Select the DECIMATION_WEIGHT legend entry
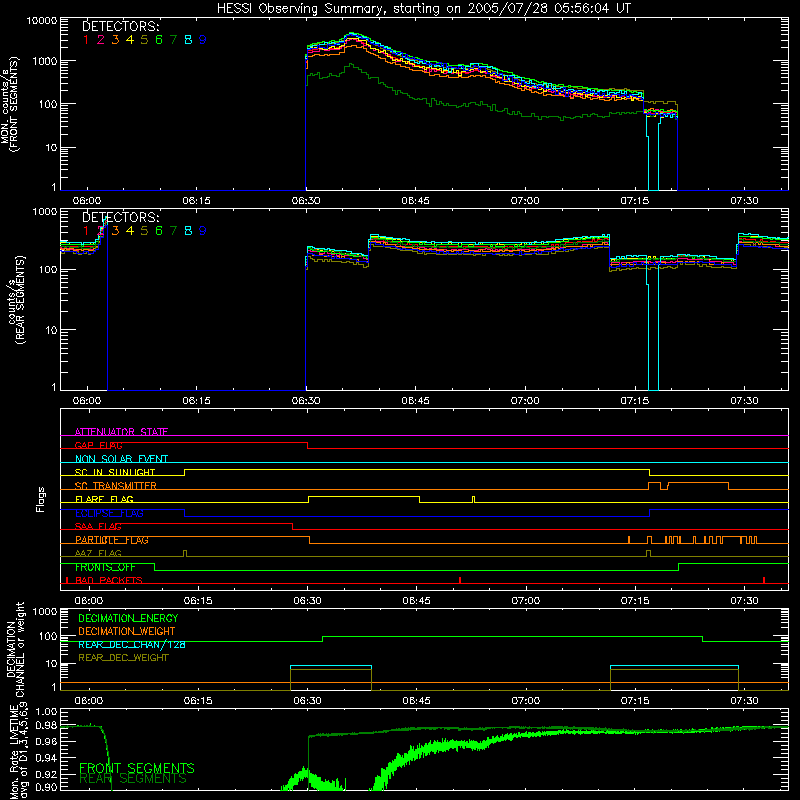Viewport: 800px width, 800px height. [127, 631]
